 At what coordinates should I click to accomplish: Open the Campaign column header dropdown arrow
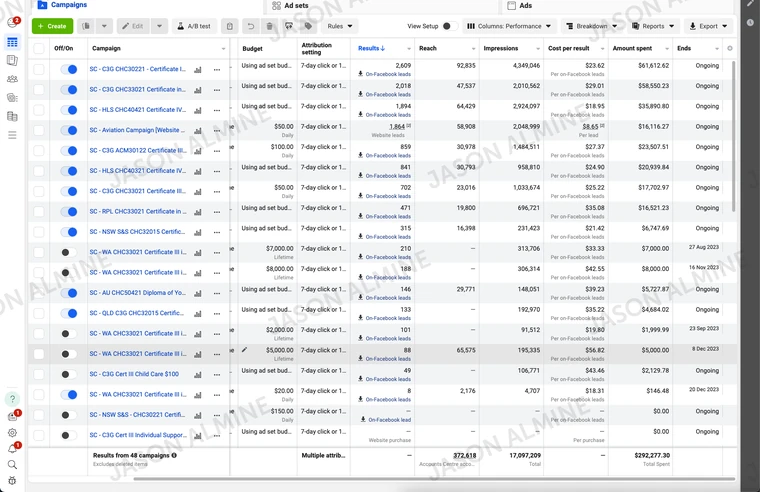223,49
